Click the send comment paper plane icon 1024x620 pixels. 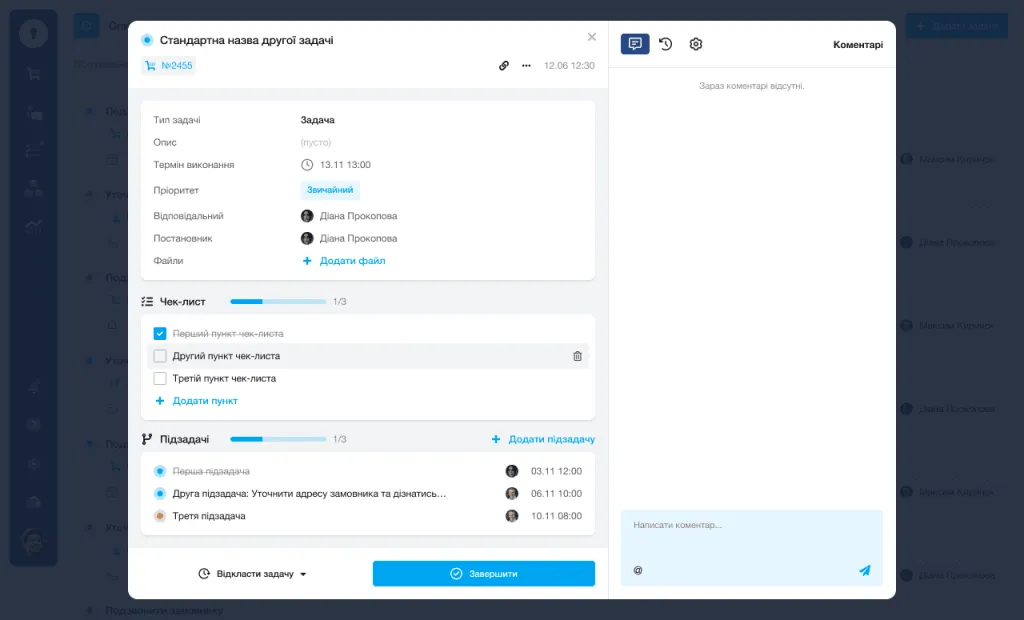pyautogui.click(x=864, y=571)
